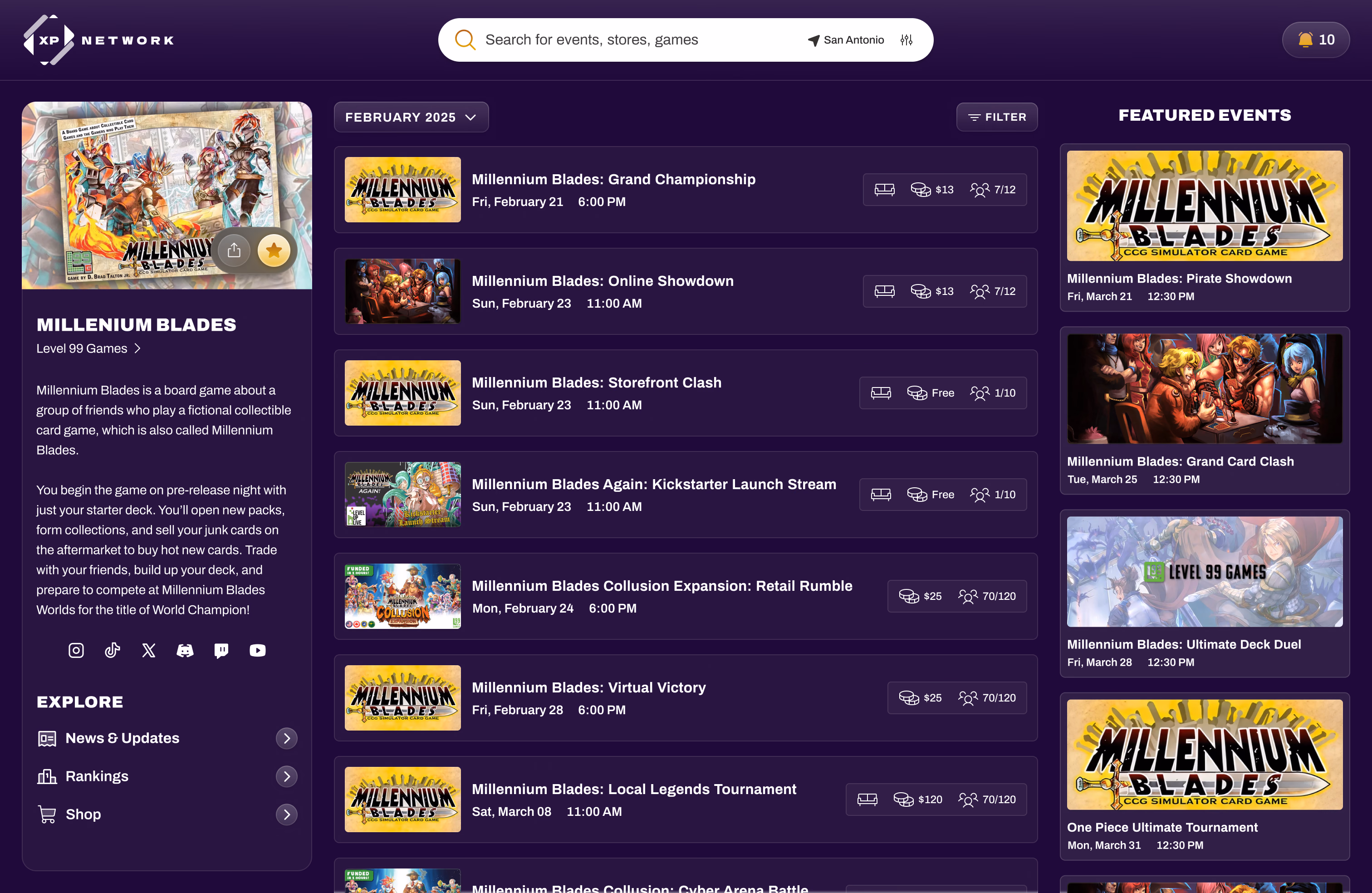The width and height of the screenshot is (1372, 893).
Task: Expand the Shop chevron button
Action: [x=286, y=814]
